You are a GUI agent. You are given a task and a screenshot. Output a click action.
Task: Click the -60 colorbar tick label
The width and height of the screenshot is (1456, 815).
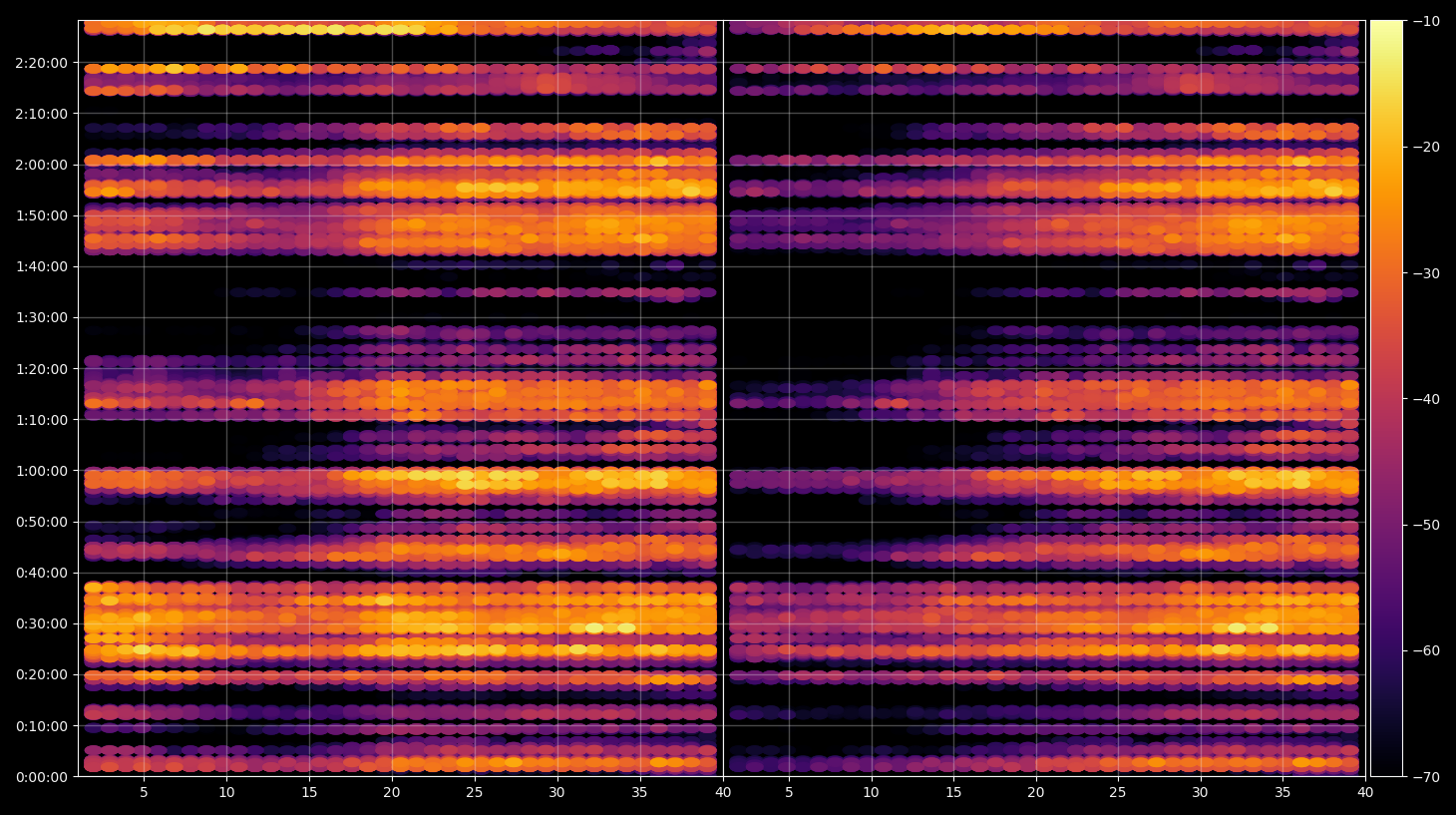point(1426,650)
